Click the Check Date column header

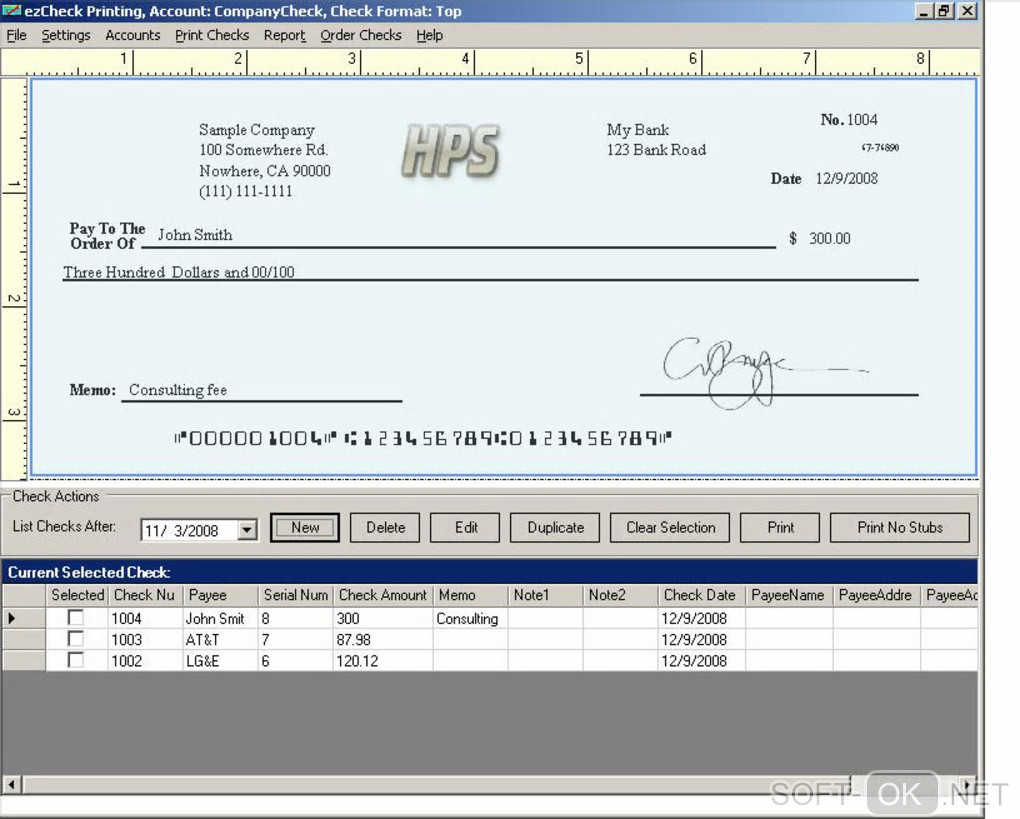(702, 595)
